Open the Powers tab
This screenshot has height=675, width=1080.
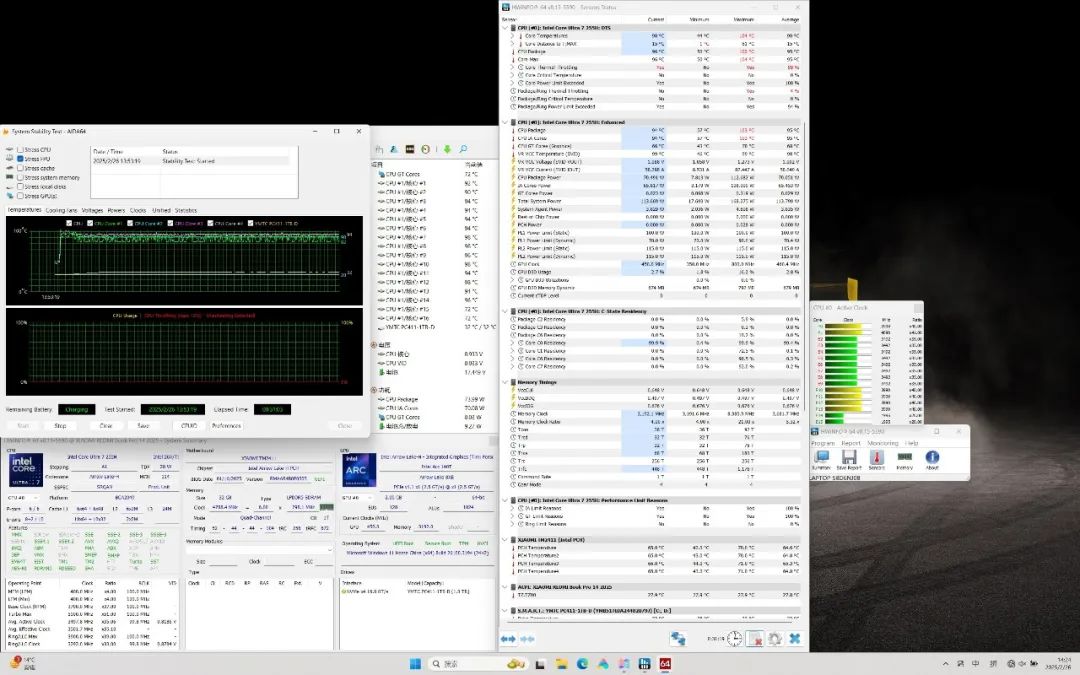point(116,211)
